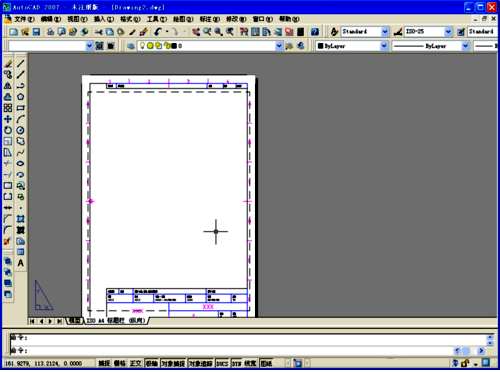Switch to the 模型 model tab
This screenshot has width=500, height=372.
pyautogui.click(x=75, y=321)
